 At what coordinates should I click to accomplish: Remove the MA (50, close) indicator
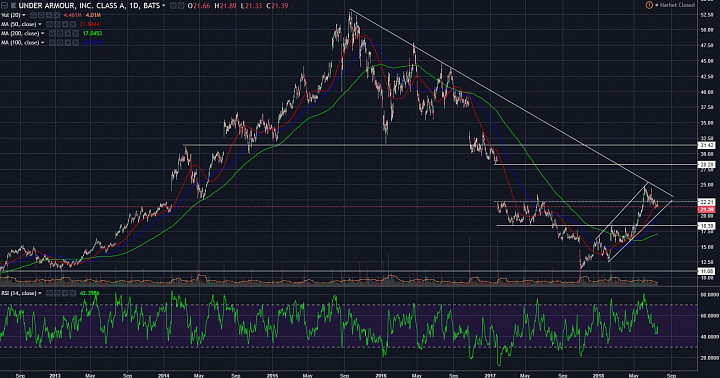click(73, 24)
